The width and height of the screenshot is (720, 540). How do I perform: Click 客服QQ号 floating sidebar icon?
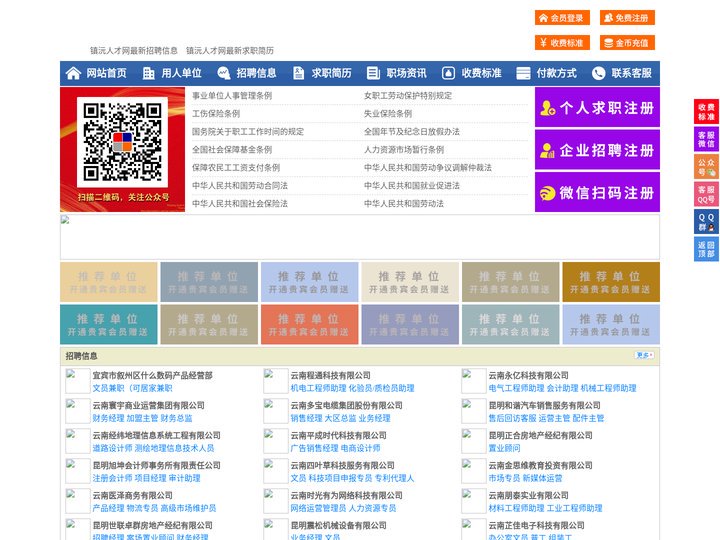pyautogui.click(x=706, y=194)
